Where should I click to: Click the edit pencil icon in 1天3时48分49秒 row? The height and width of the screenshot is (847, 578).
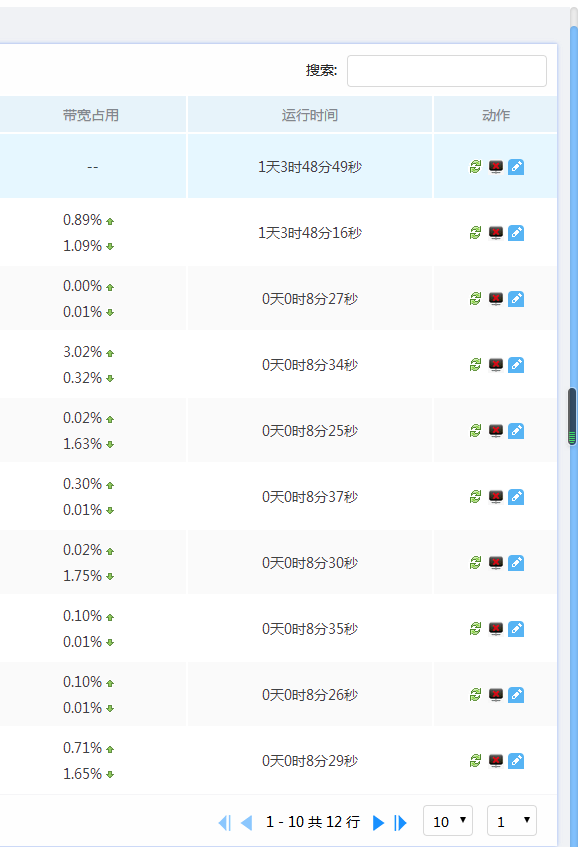[516, 167]
